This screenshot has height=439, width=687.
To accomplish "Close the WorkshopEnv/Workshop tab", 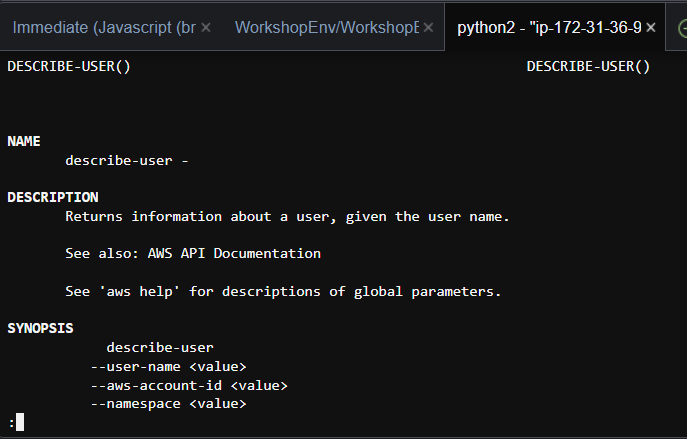I will point(428,28).
